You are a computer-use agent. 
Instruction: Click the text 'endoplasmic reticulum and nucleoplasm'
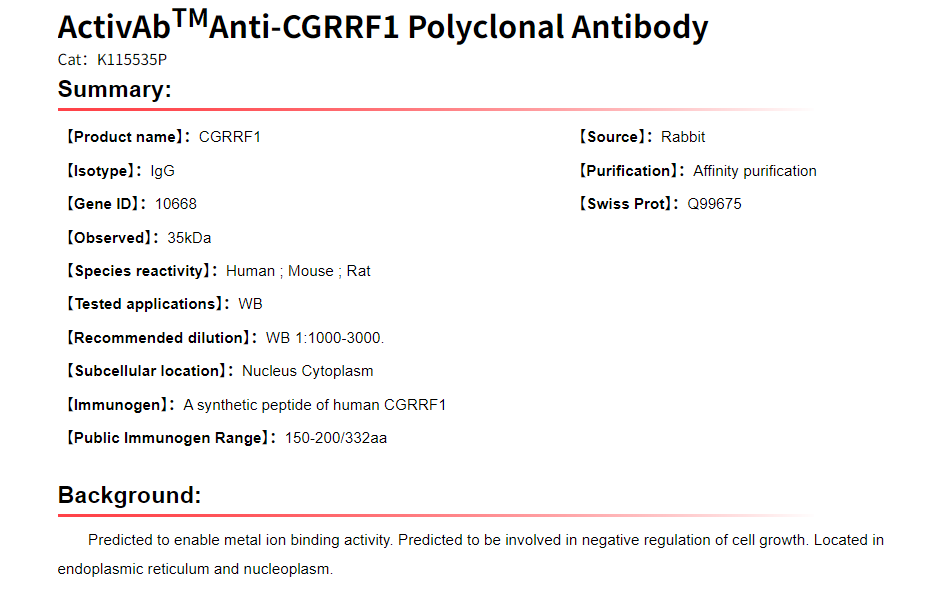point(195,570)
